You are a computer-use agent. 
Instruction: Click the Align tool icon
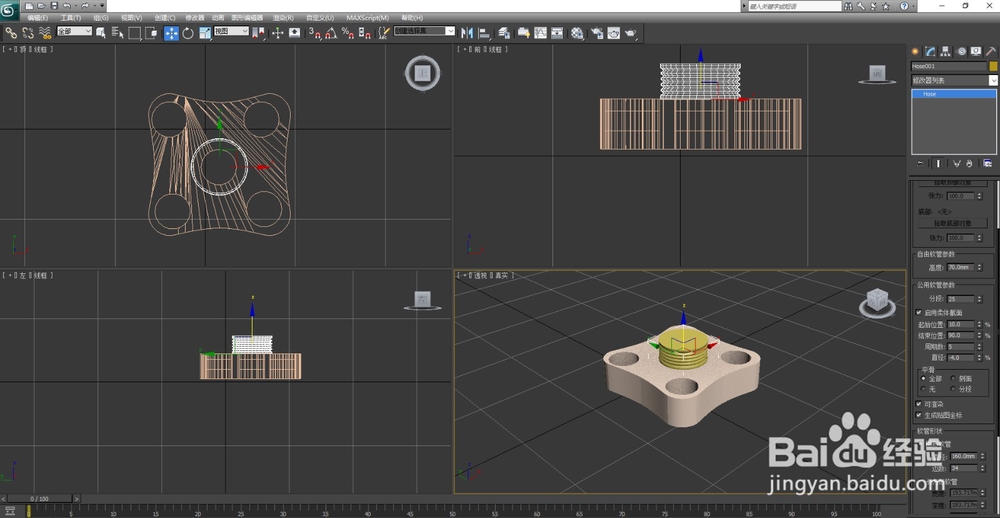pyautogui.click(x=485, y=33)
